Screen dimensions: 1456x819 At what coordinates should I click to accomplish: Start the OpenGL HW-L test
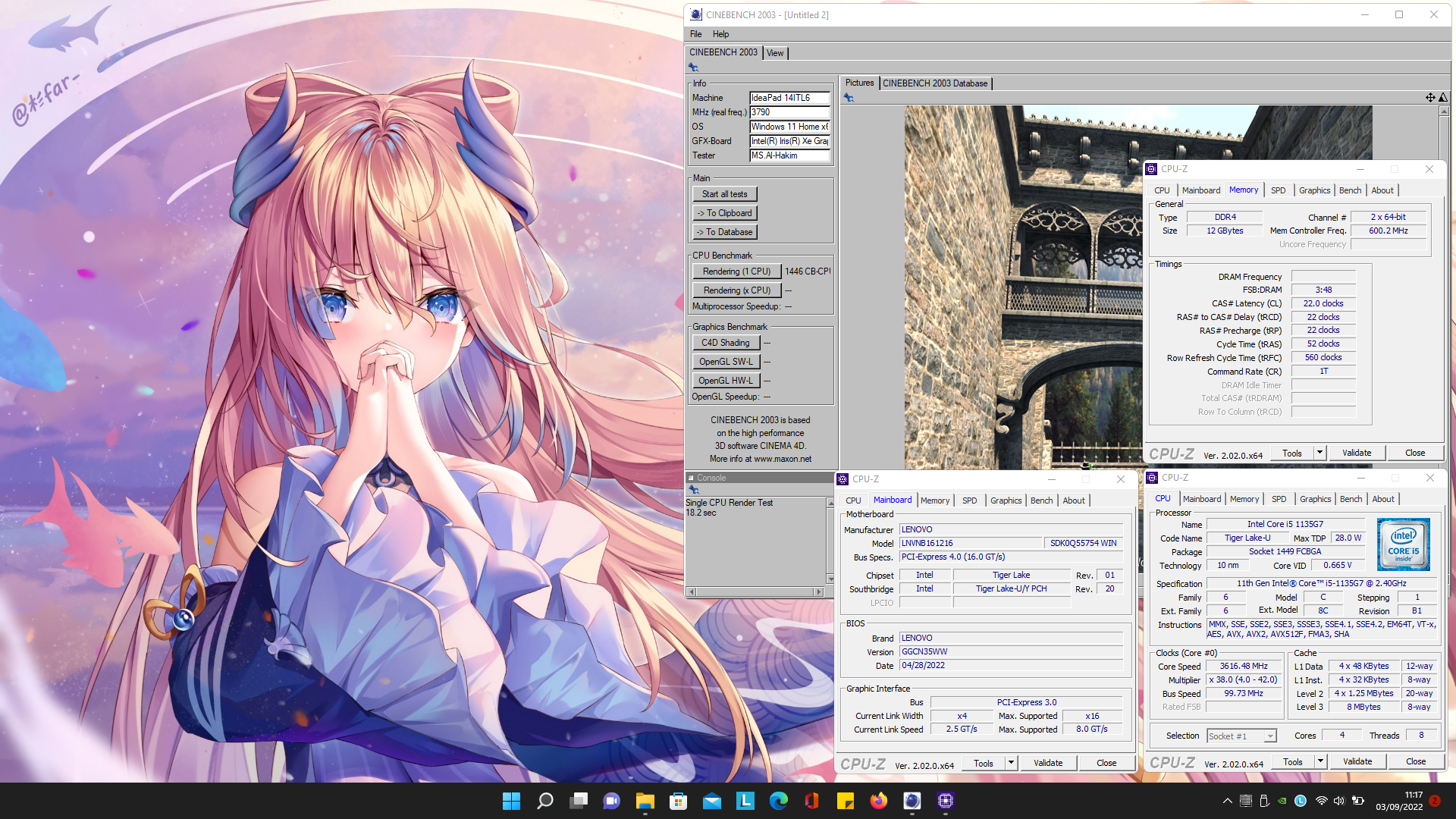pyautogui.click(x=725, y=381)
